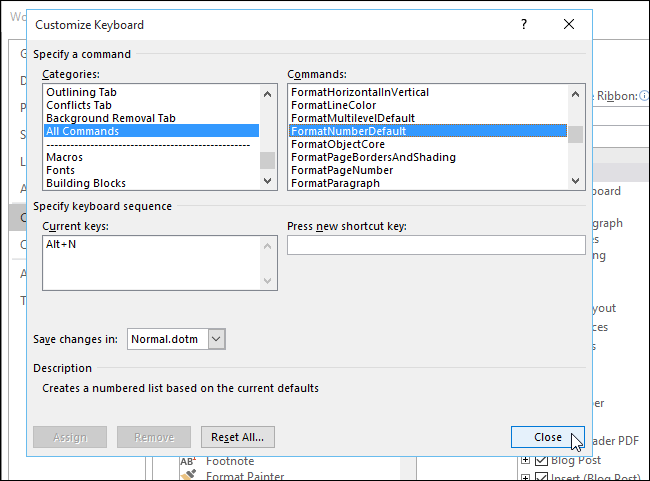Select Alt+N in Current keys

coord(61,245)
